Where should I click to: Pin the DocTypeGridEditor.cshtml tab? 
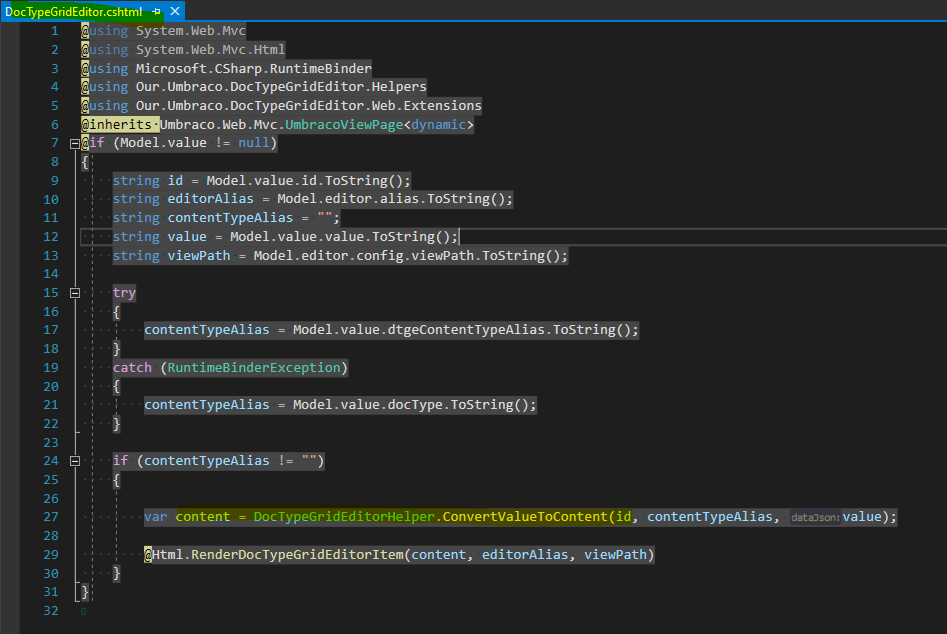[156, 11]
